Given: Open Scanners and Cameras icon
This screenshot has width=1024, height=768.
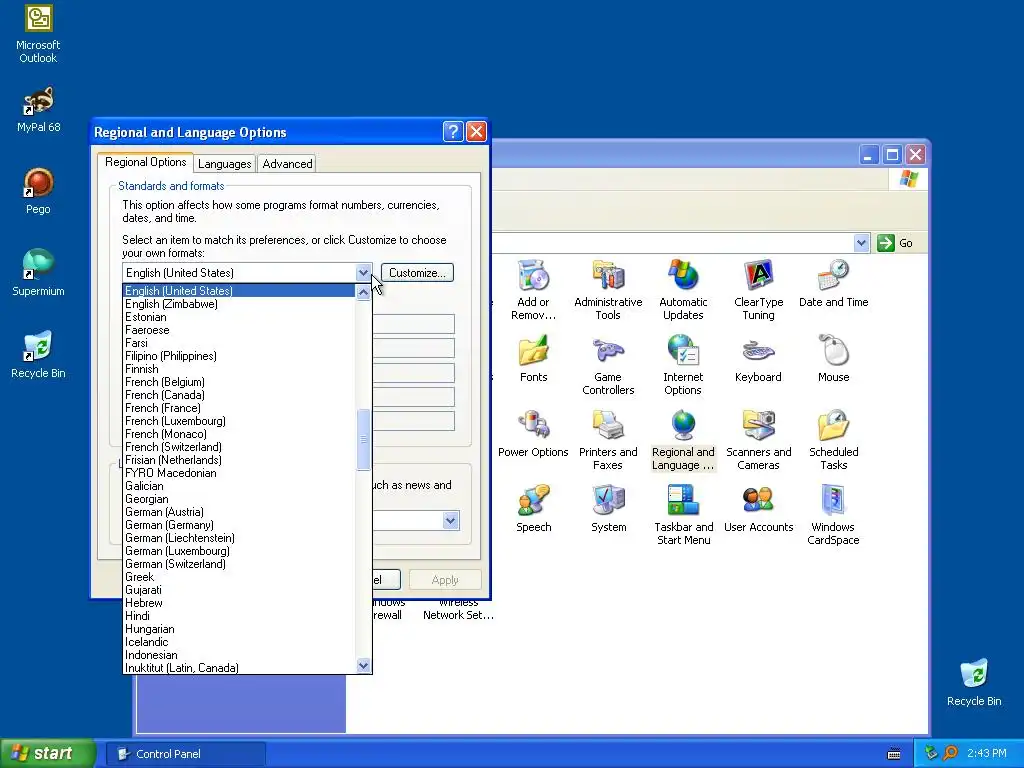Looking at the screenshot, I should click(758, 439).
